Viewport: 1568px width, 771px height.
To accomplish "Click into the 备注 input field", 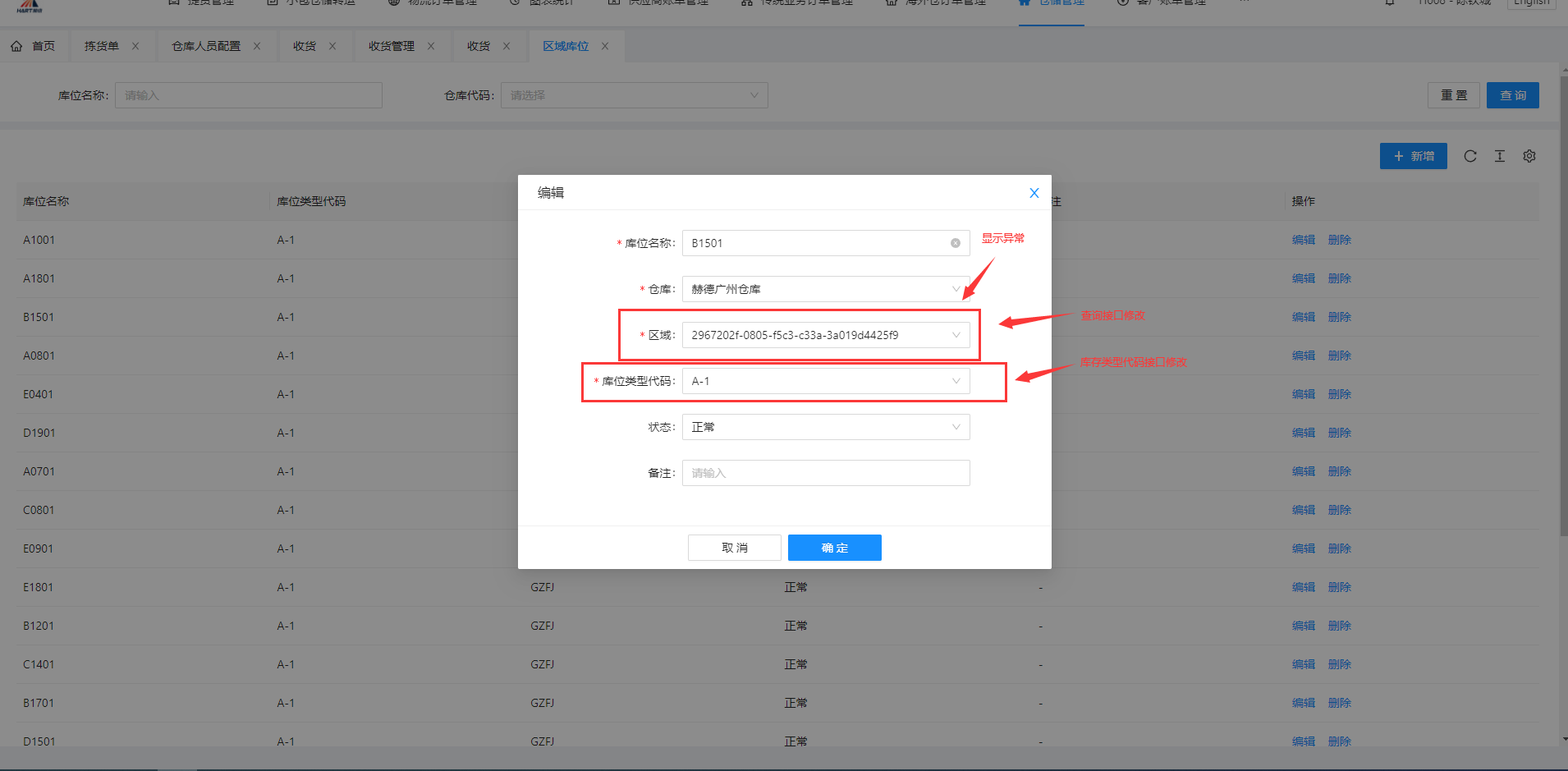I will coord(825,473).
